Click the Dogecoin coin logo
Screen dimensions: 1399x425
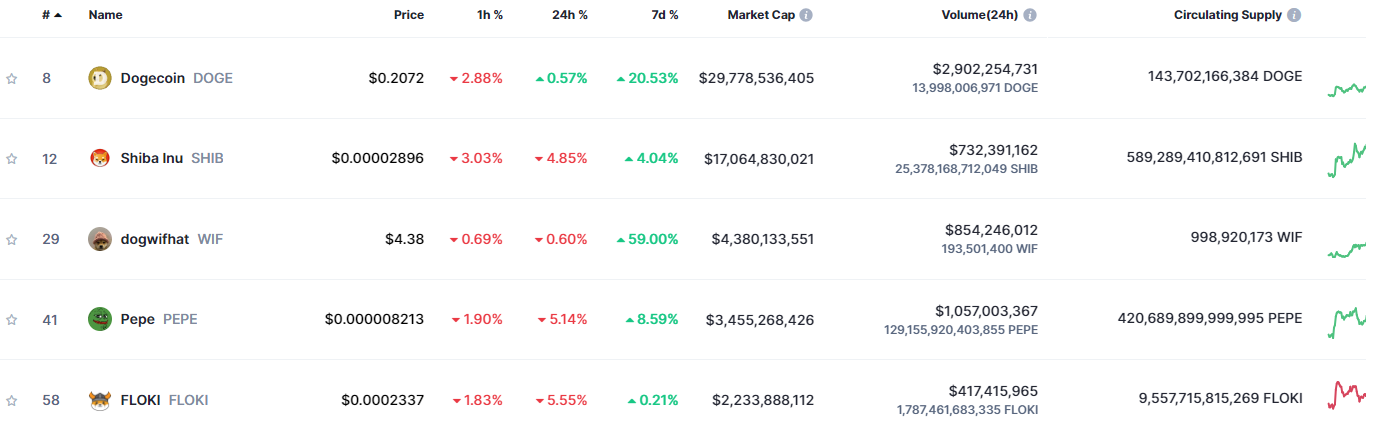100,78
